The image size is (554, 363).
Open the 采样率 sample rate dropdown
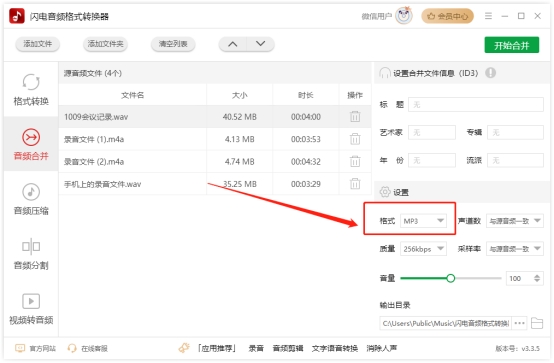point(515,249)
